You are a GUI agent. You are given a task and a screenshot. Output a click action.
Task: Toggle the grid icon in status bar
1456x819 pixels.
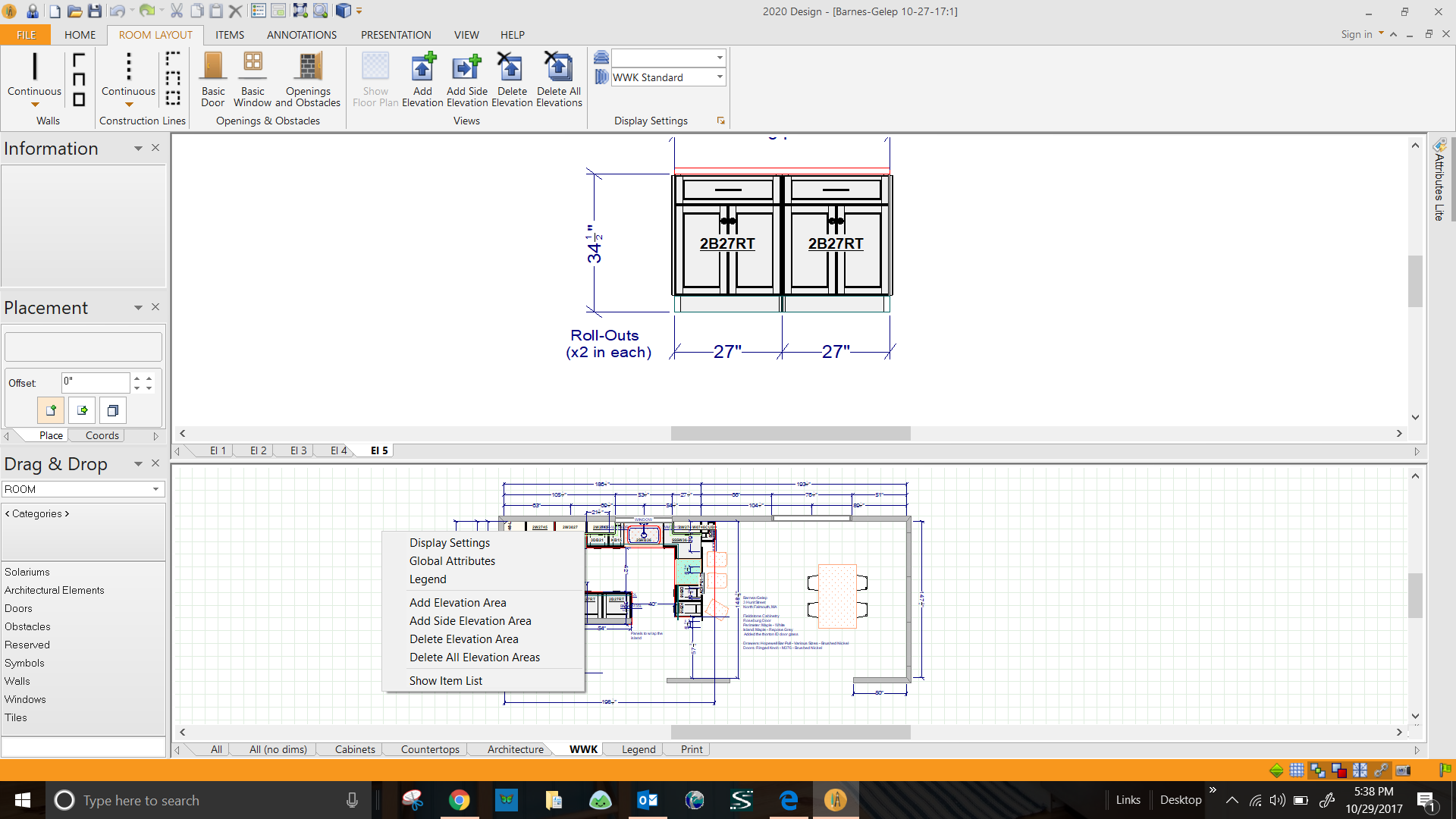[x=1297, y=770]
